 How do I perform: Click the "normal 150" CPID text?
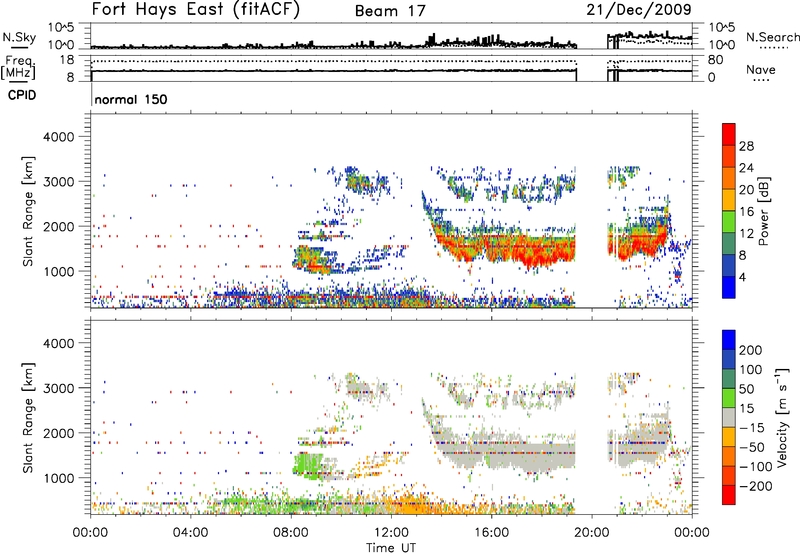tap(131, 99)
